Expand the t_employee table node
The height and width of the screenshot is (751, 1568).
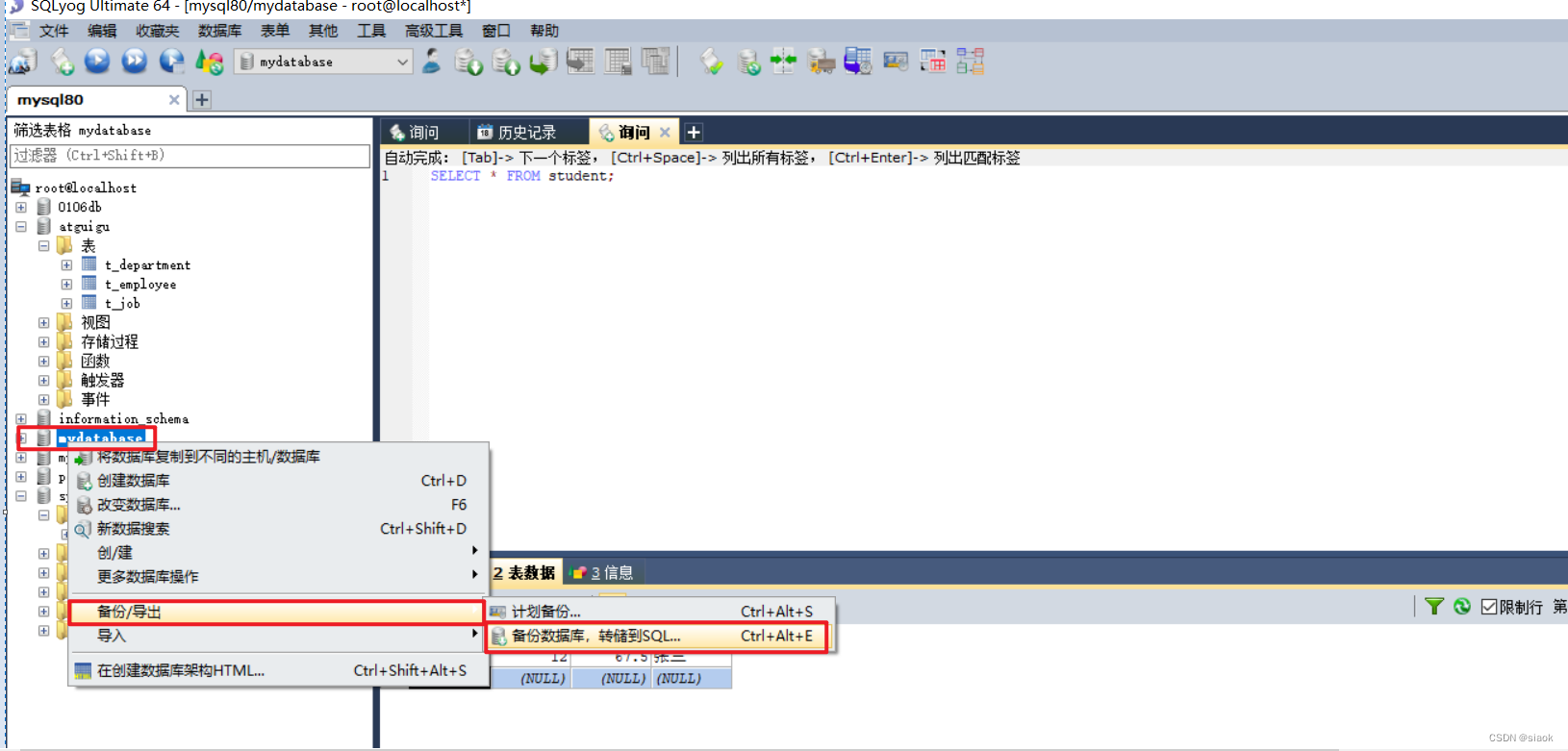pos(66,284)
